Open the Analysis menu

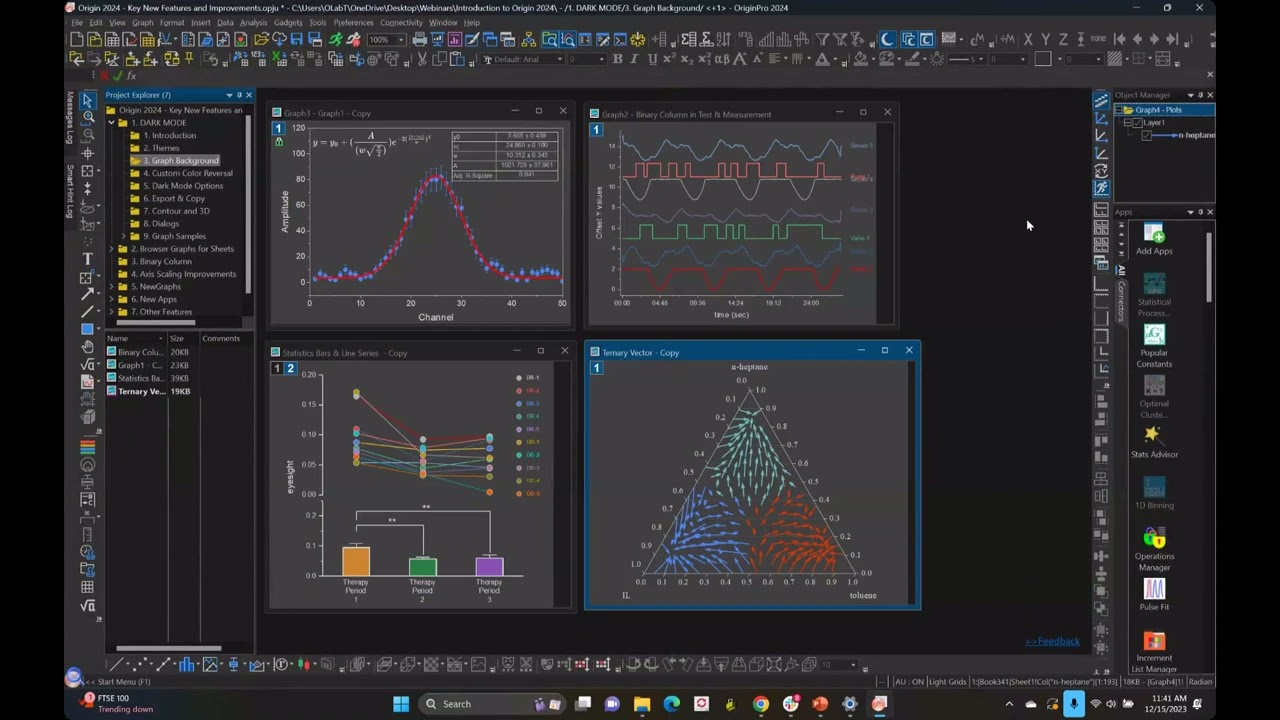253,22
